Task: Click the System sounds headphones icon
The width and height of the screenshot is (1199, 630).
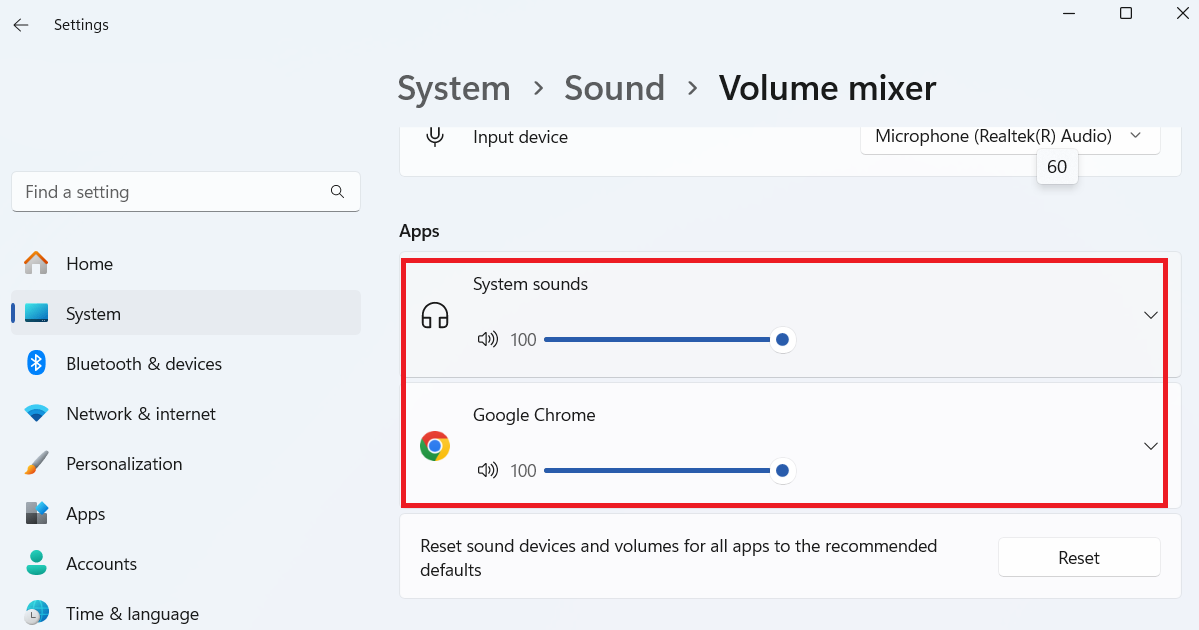Action: coord(434,315)
